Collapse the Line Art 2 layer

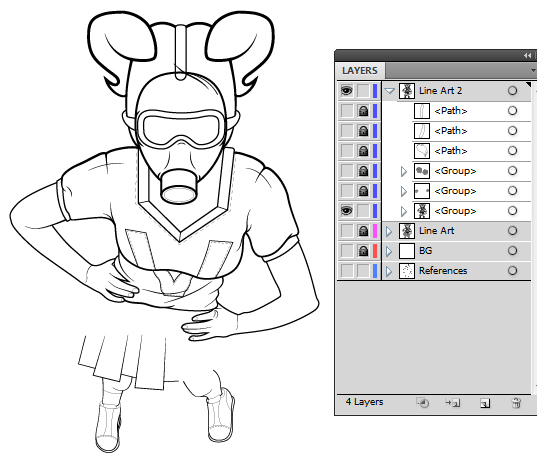point(389,91)
